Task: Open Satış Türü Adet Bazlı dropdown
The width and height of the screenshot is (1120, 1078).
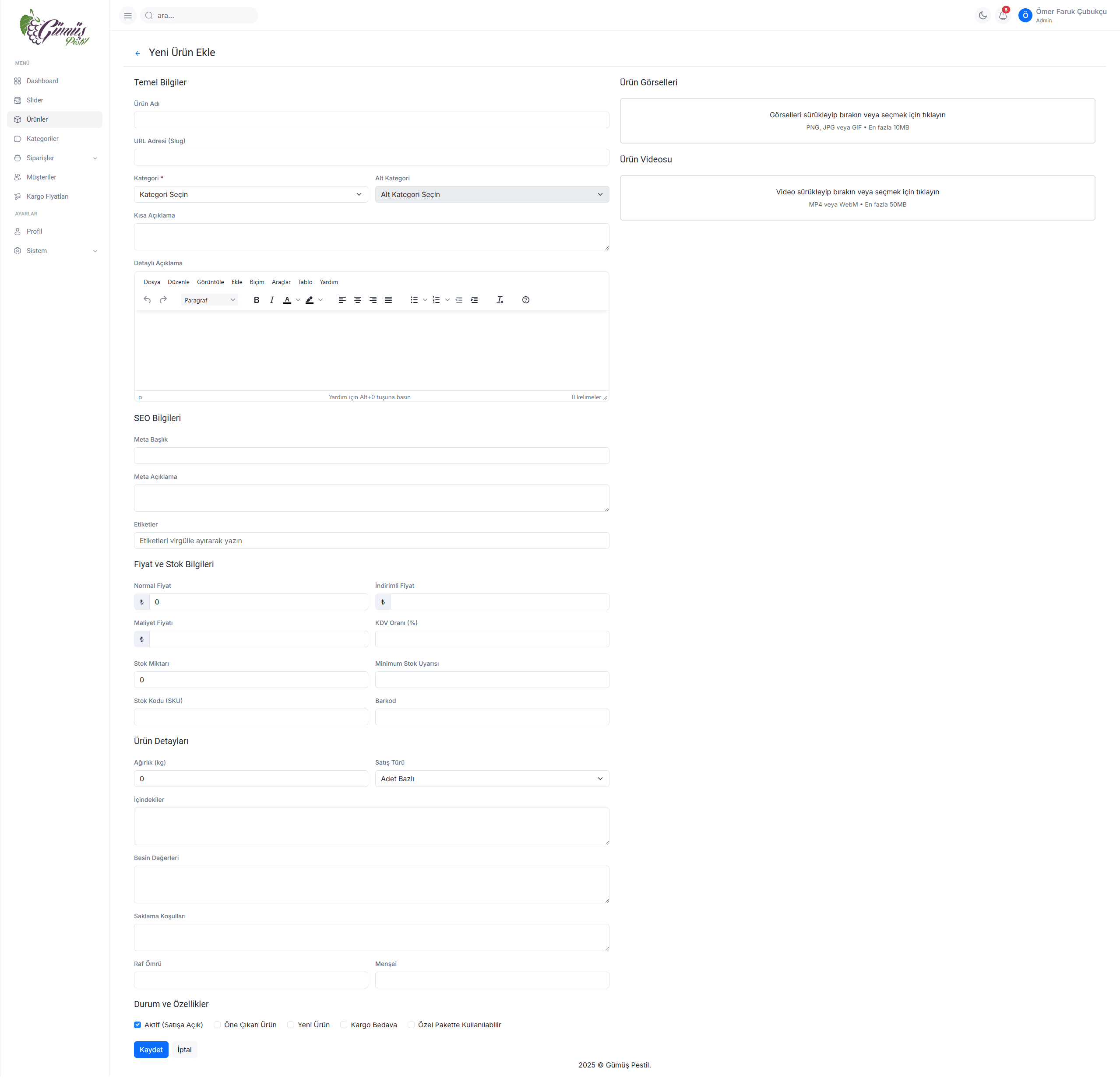Action: [492, 779]
